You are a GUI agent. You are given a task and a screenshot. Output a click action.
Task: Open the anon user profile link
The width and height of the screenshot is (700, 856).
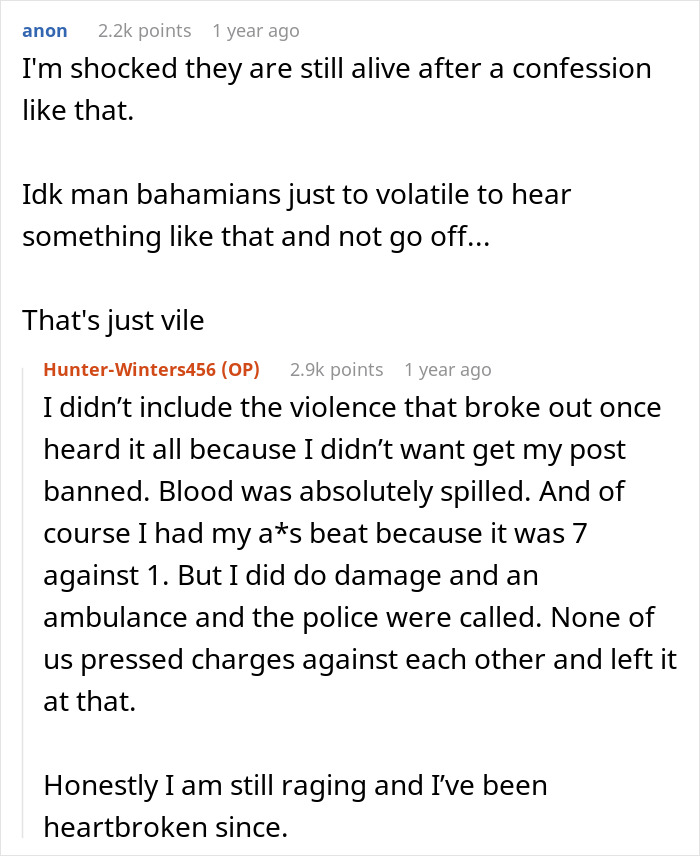click(45, 31)
